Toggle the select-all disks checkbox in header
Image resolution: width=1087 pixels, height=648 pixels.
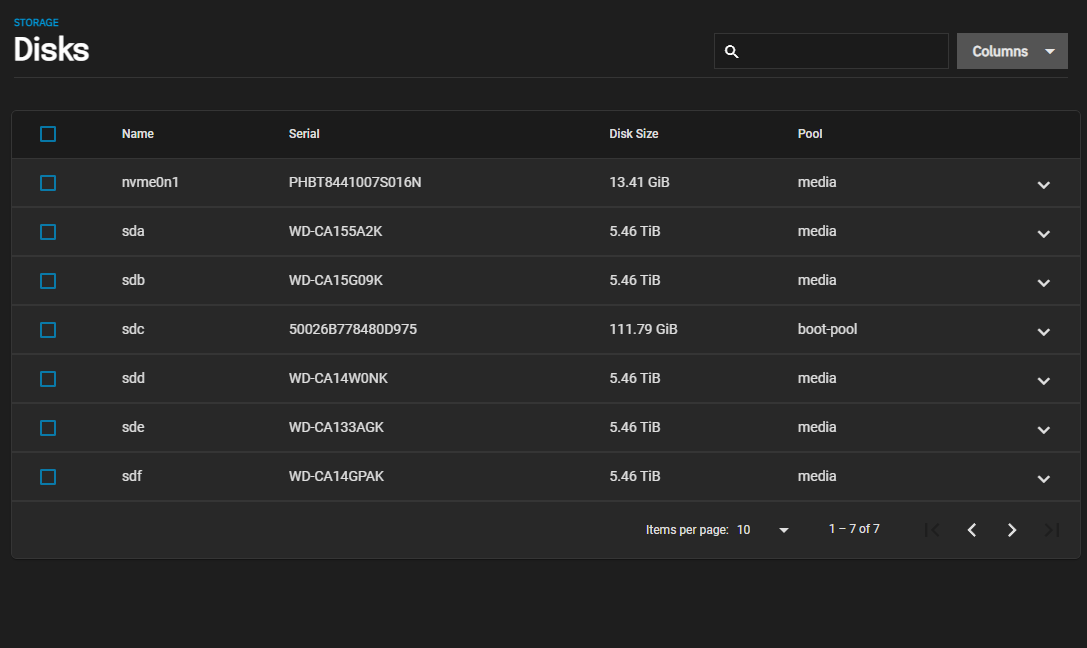click(48, 134)
